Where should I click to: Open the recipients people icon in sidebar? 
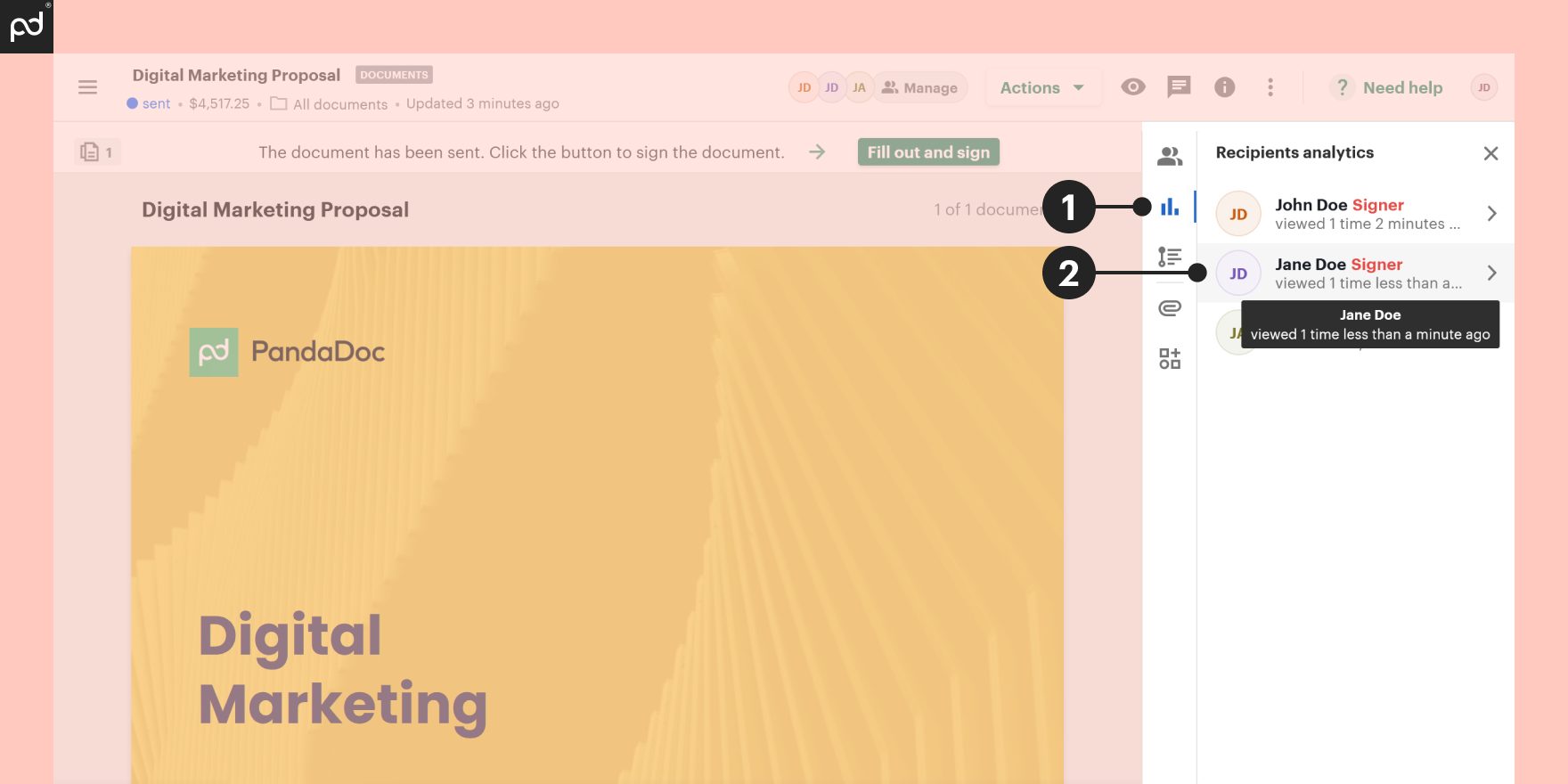click(1169, 157)
